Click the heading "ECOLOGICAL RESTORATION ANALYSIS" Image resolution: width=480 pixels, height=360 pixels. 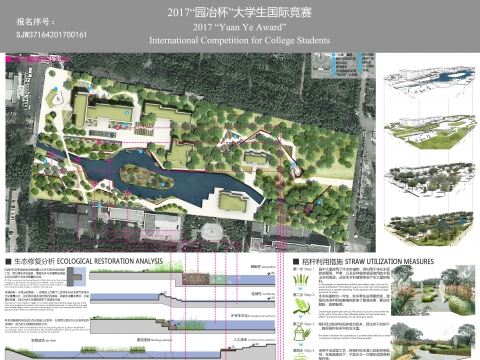coord(110,261)
